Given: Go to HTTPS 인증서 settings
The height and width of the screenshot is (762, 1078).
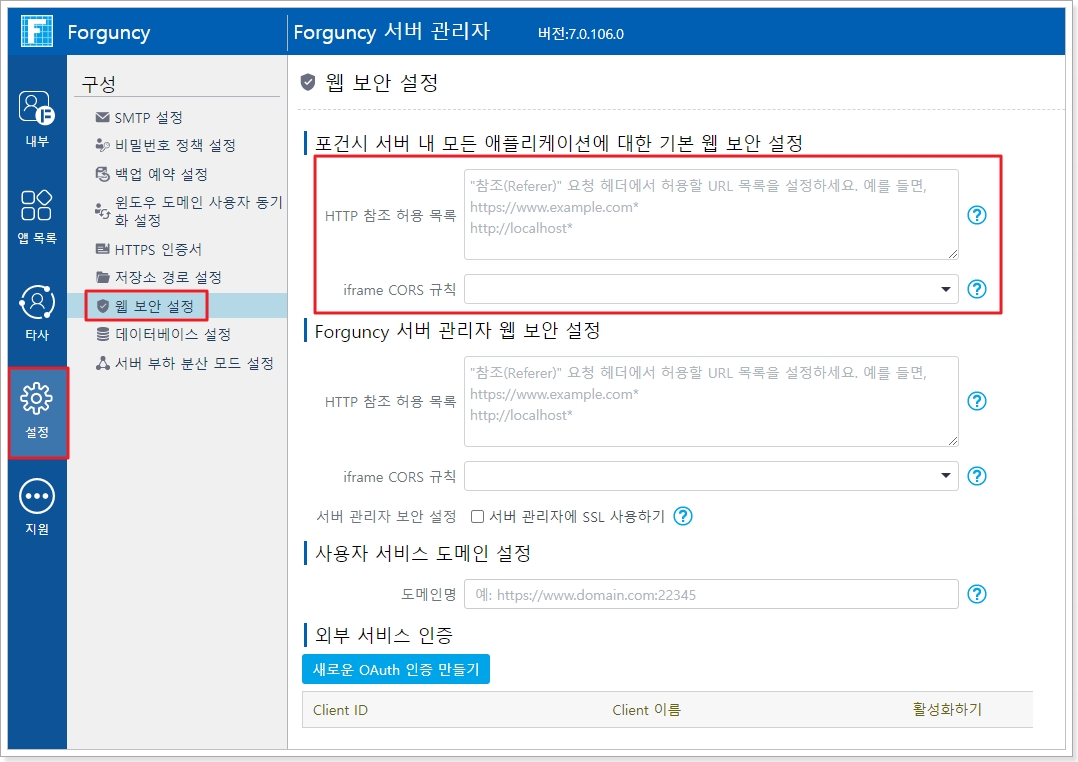Looking at the screenshot, I should (x=158, y=249).
